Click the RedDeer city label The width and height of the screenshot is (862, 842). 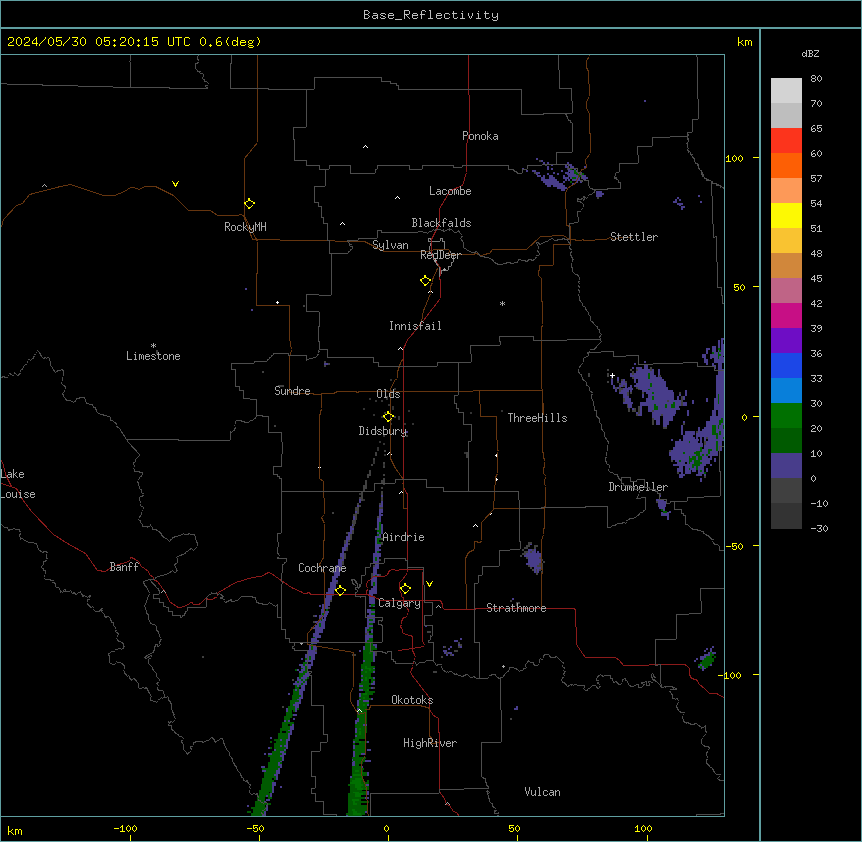pos(440,255)
